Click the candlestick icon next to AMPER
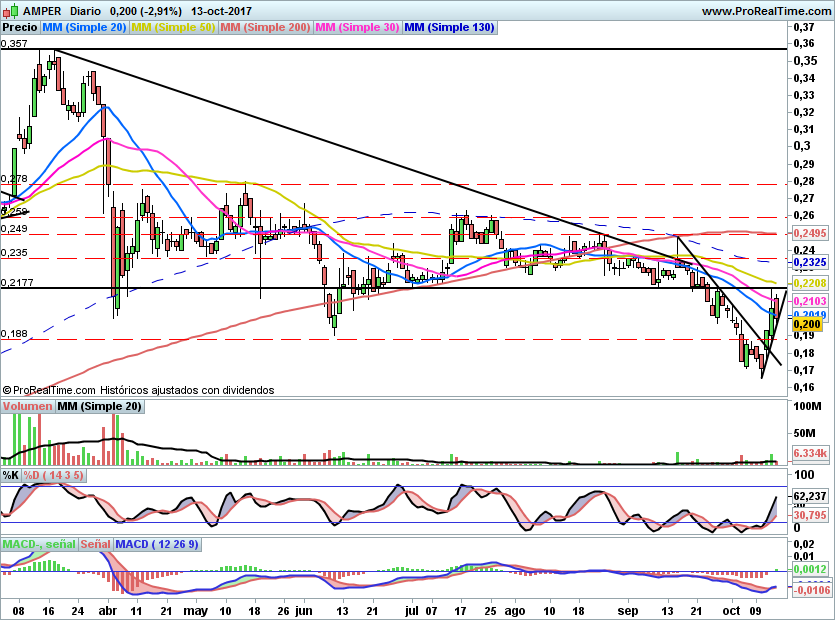 (x=10, y=11)
